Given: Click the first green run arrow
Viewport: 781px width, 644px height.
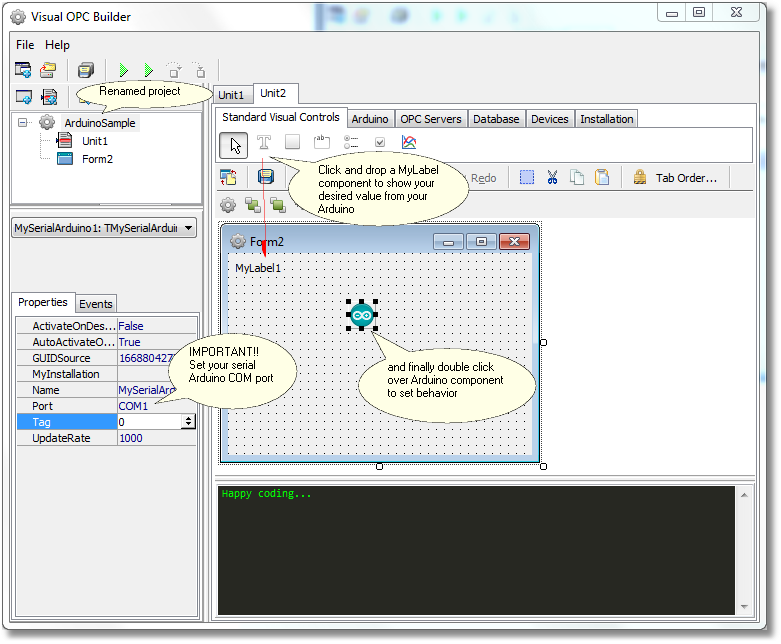Looking at the screenshot, I should click(x=124, y=70).
